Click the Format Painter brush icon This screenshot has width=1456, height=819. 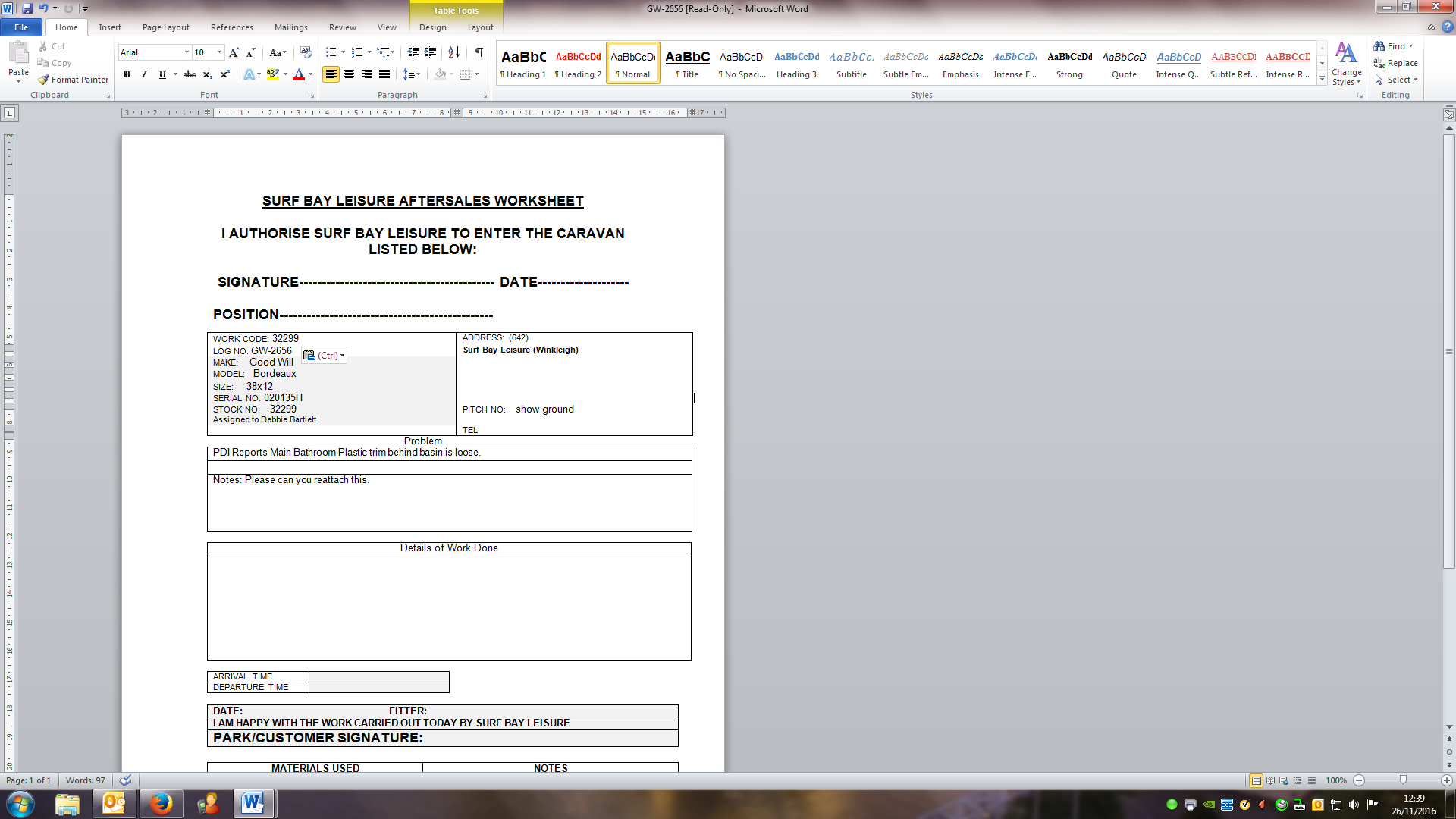[x=44, y=80]
